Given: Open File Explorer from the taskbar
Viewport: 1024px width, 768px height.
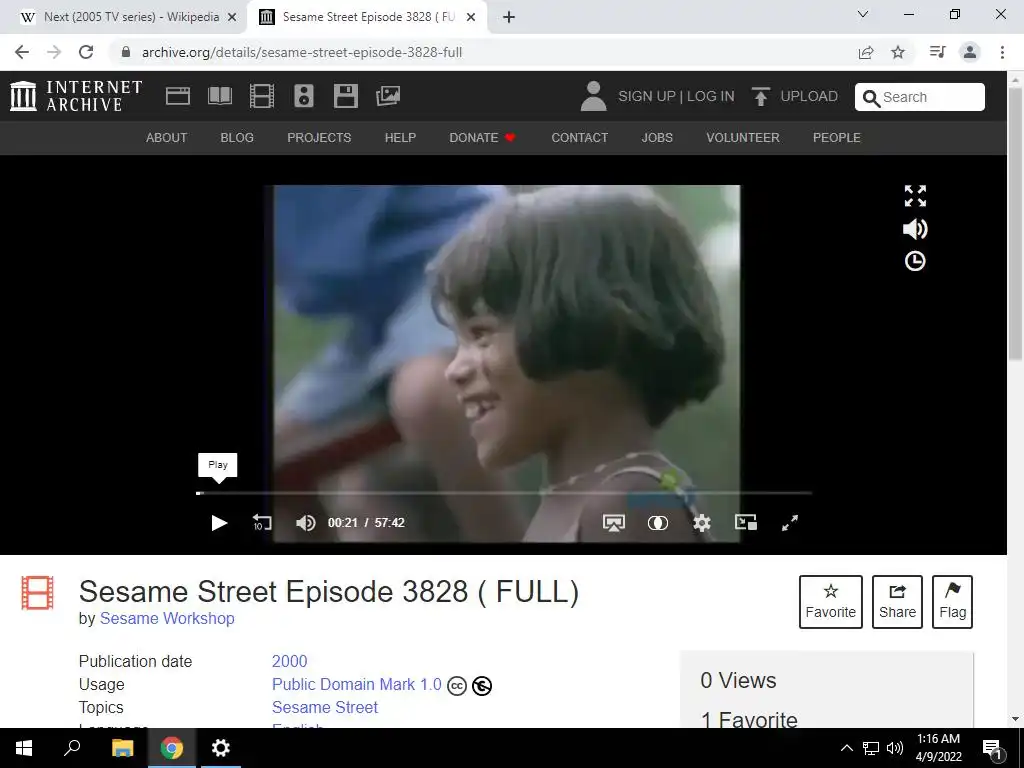Looking at the screenshot, I should (122, 748).
